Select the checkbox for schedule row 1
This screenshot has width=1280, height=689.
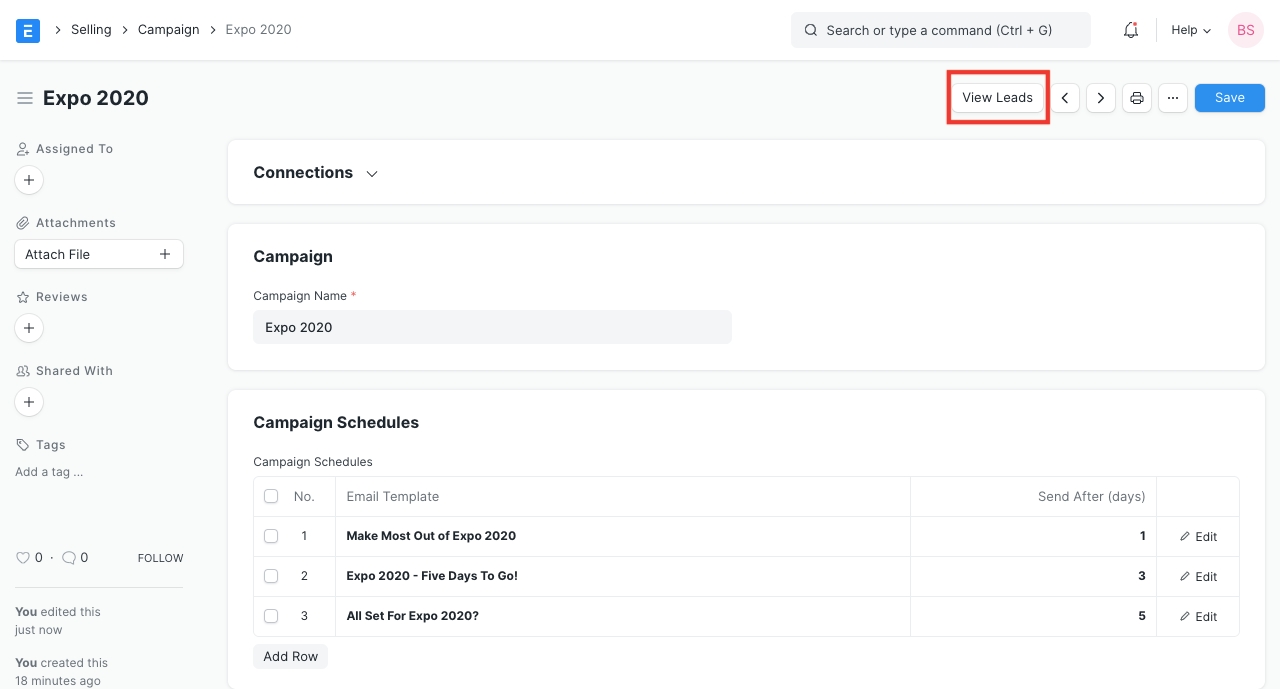point(271,536)
